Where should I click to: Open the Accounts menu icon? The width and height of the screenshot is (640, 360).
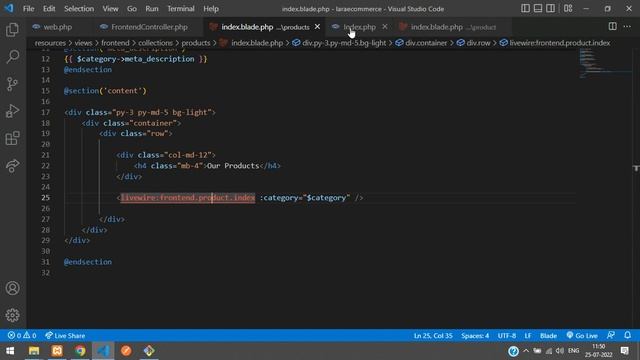click(12, 288)
